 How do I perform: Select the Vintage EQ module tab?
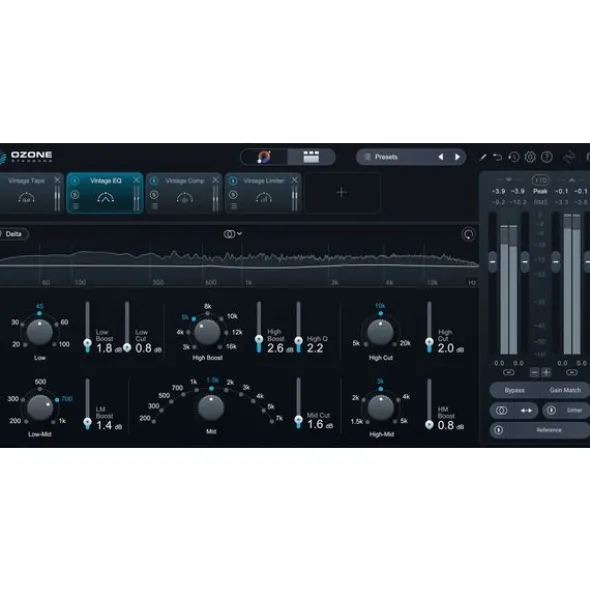(x=105, y=193)
